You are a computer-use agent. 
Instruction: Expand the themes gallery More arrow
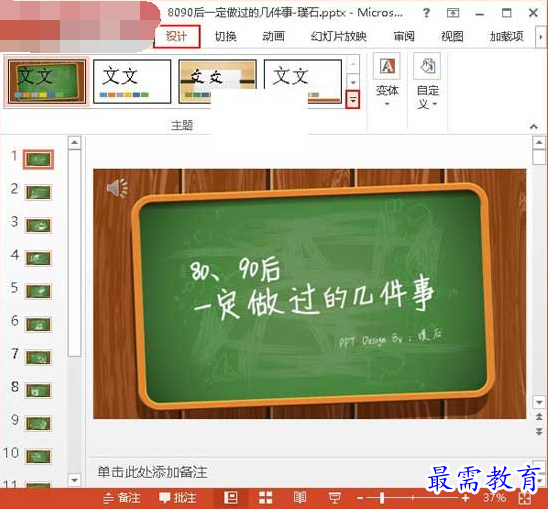click(353, 99)
